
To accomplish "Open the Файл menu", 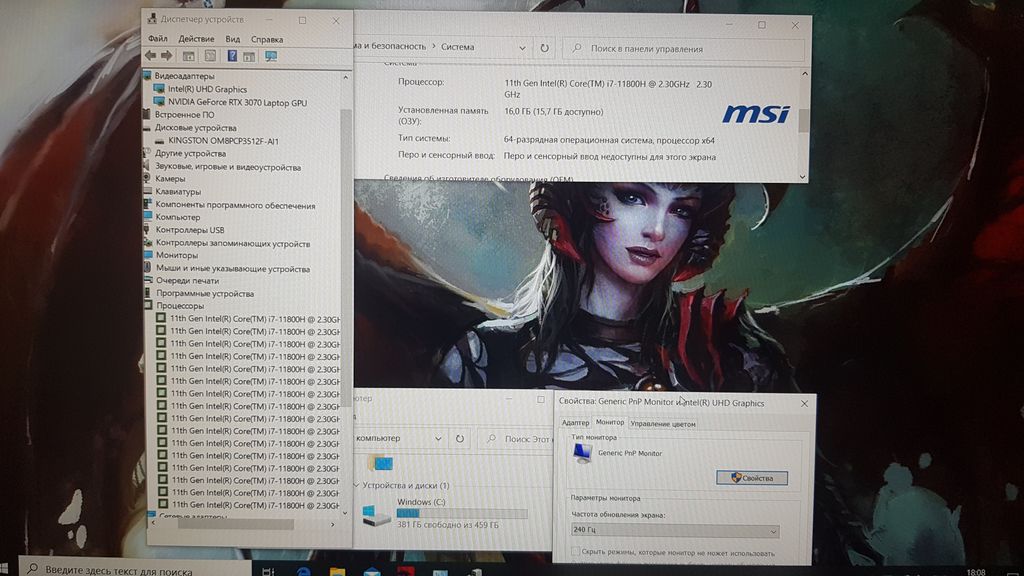I will (x=158, y=39).
